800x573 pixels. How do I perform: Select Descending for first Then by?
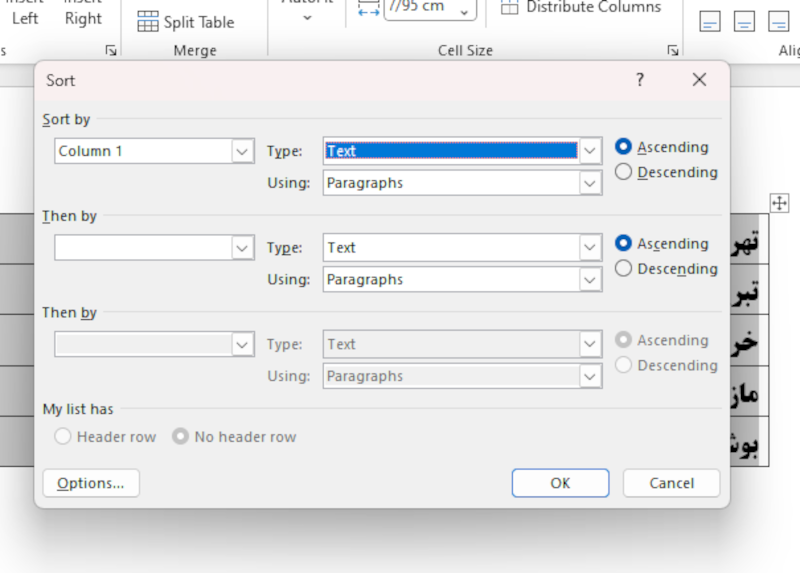click(623, 268)
